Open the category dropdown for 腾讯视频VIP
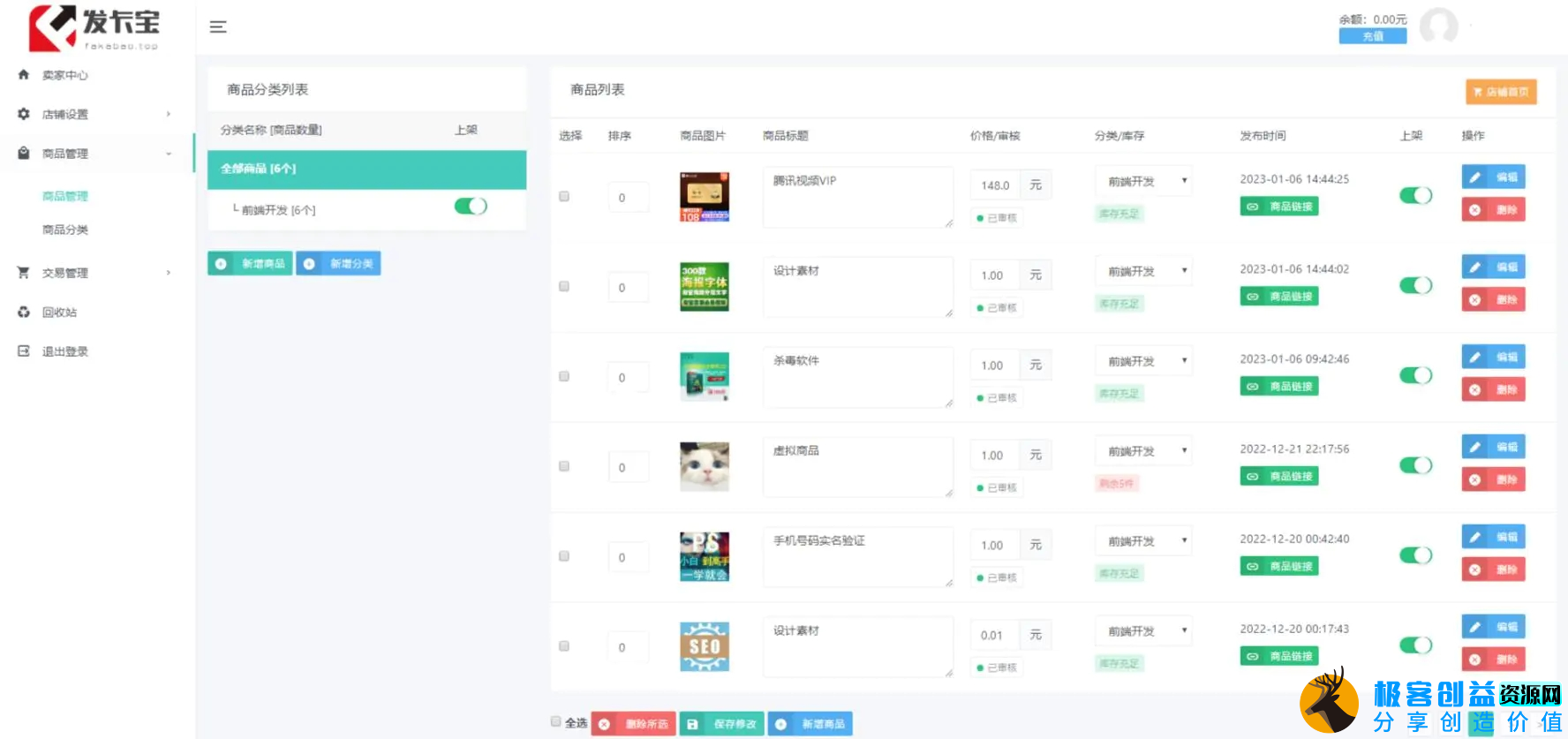The height and width of the screenshot is (739, 1568). 1144,181
